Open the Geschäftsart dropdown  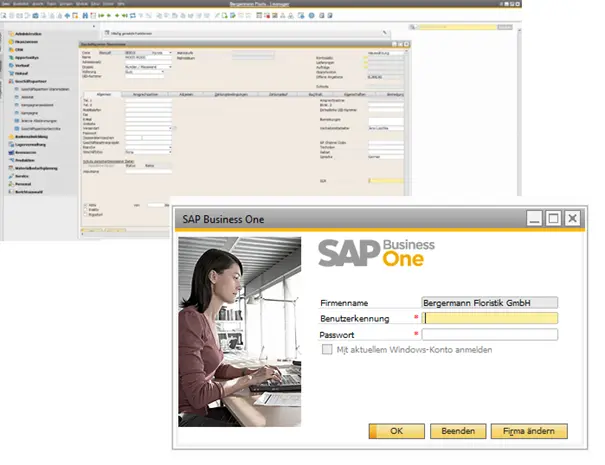170,152
